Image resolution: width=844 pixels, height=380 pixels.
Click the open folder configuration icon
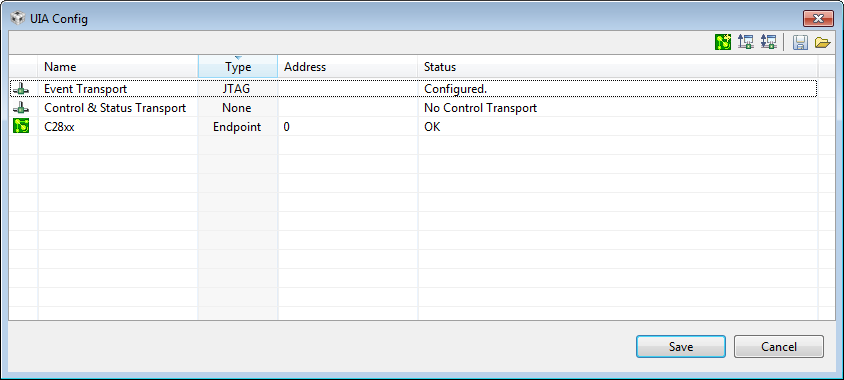click(x=822, y=43)
